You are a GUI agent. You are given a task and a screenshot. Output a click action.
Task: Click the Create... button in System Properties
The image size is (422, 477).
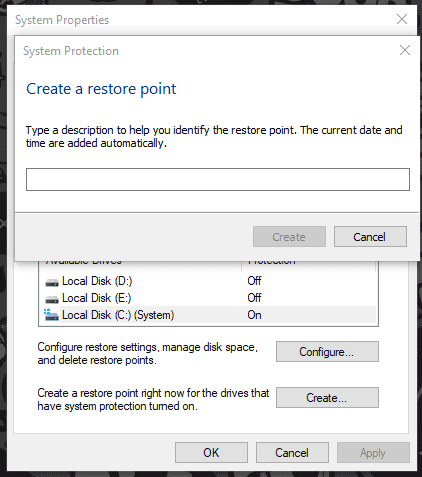[327, 398]
